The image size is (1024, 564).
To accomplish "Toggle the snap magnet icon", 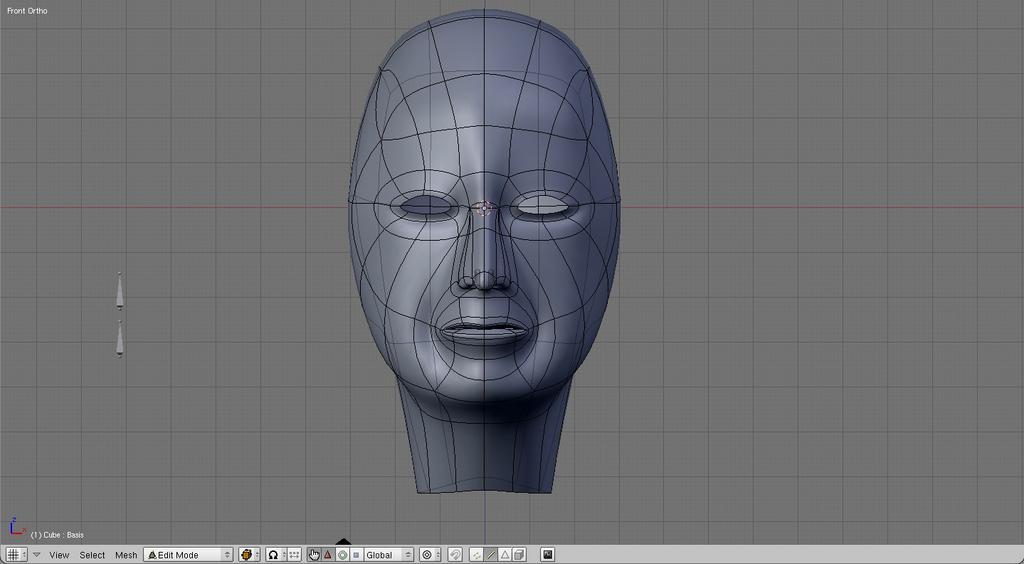I will click(x=456, y=554).
